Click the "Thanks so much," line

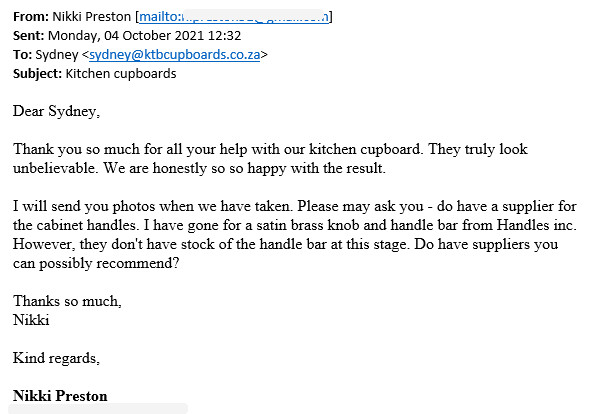(67, 301)
